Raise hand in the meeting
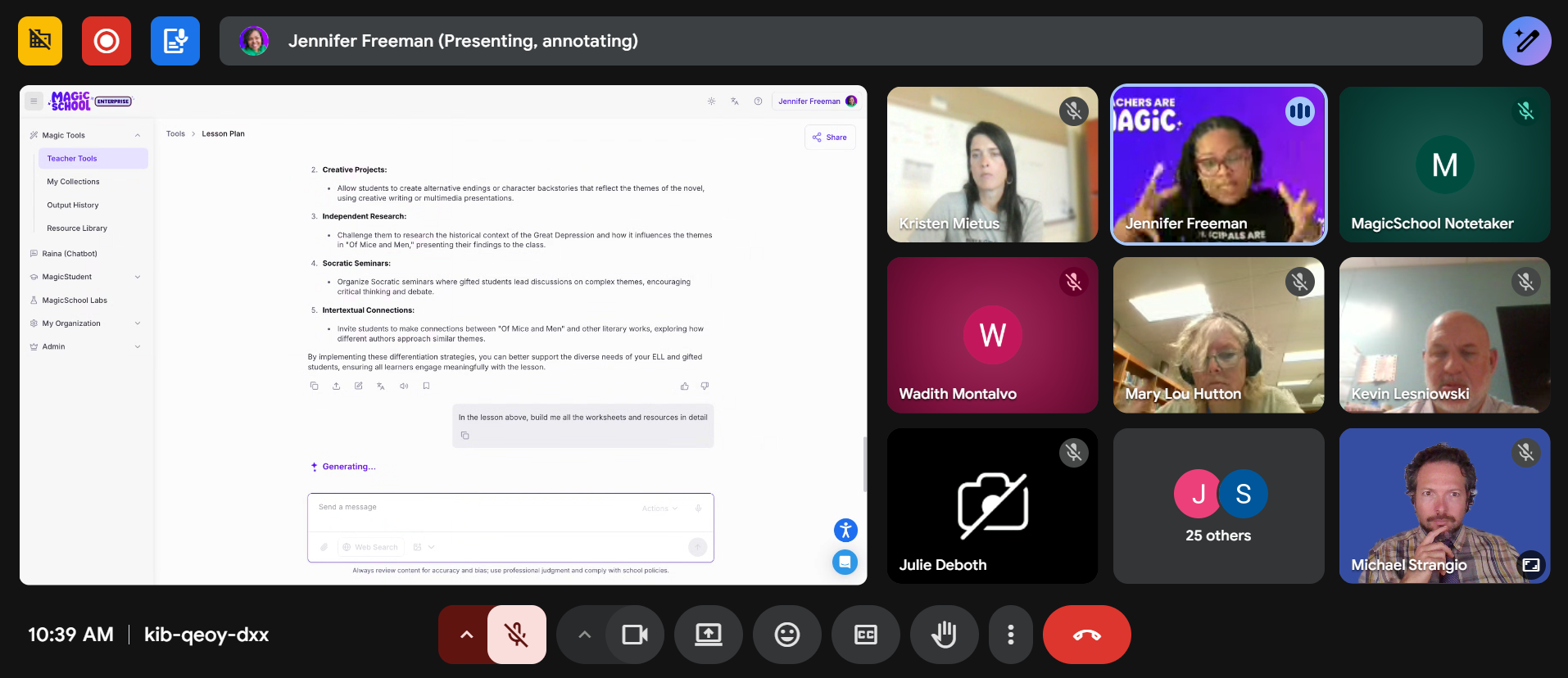 (944, 635)
